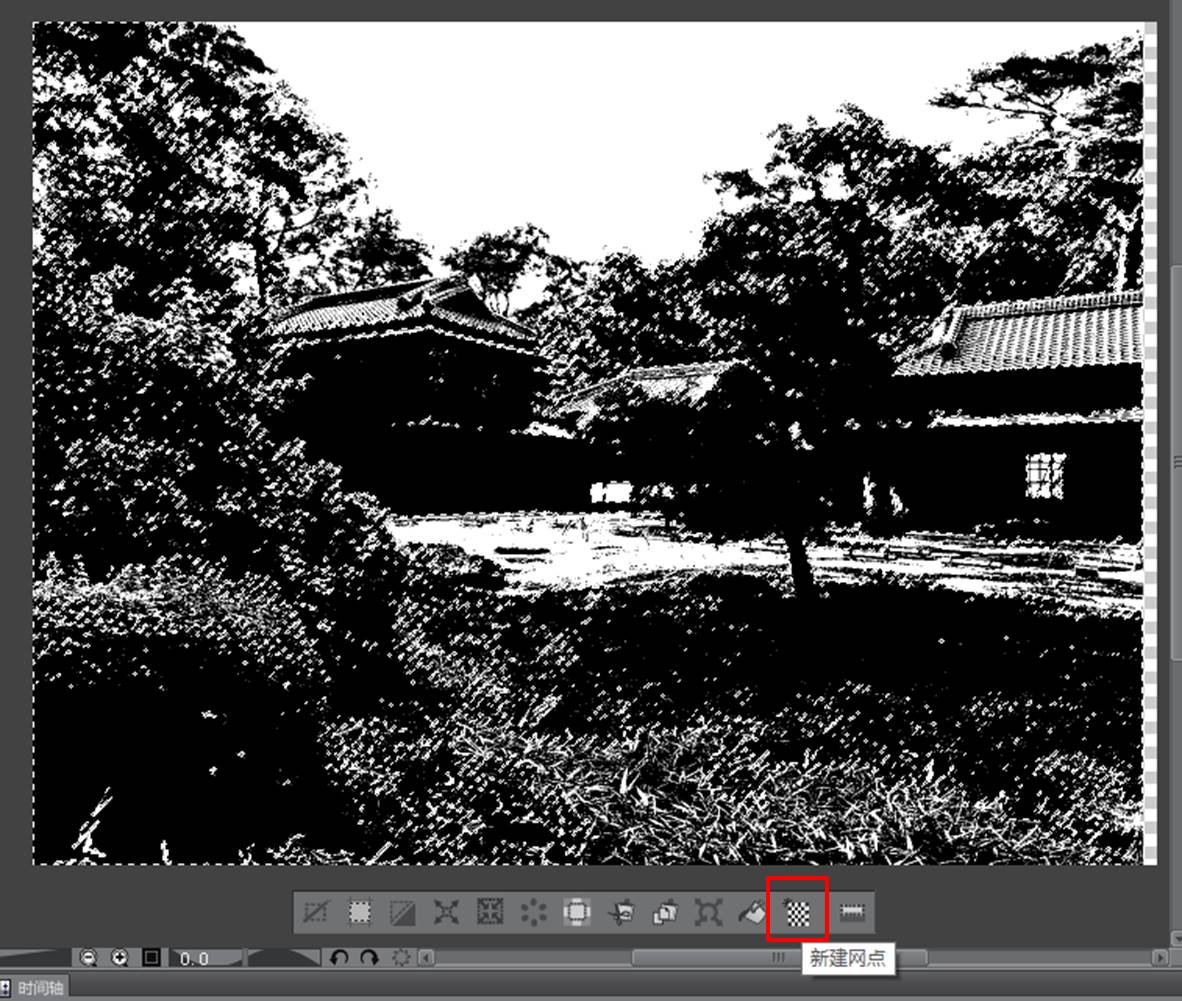Rotate the canvas left

pyautogui.click(x=339, y=958)
